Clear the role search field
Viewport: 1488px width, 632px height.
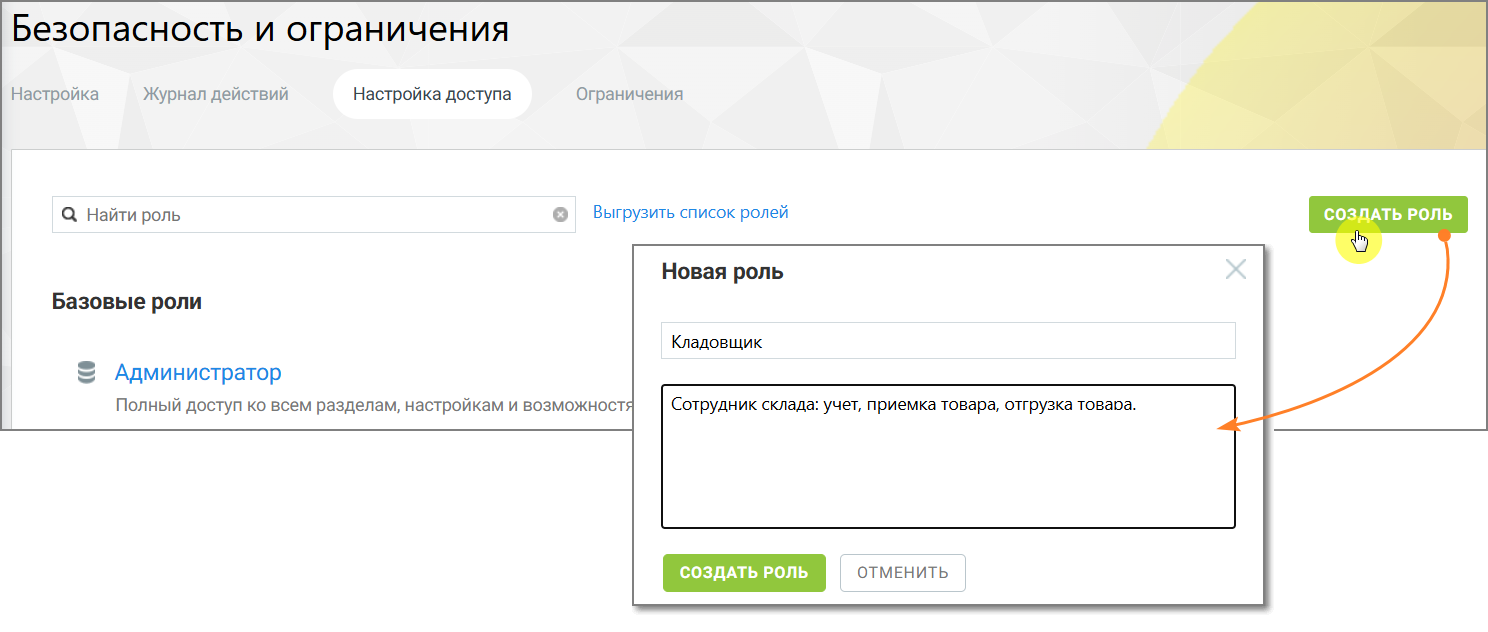click(x=560, y=214)
